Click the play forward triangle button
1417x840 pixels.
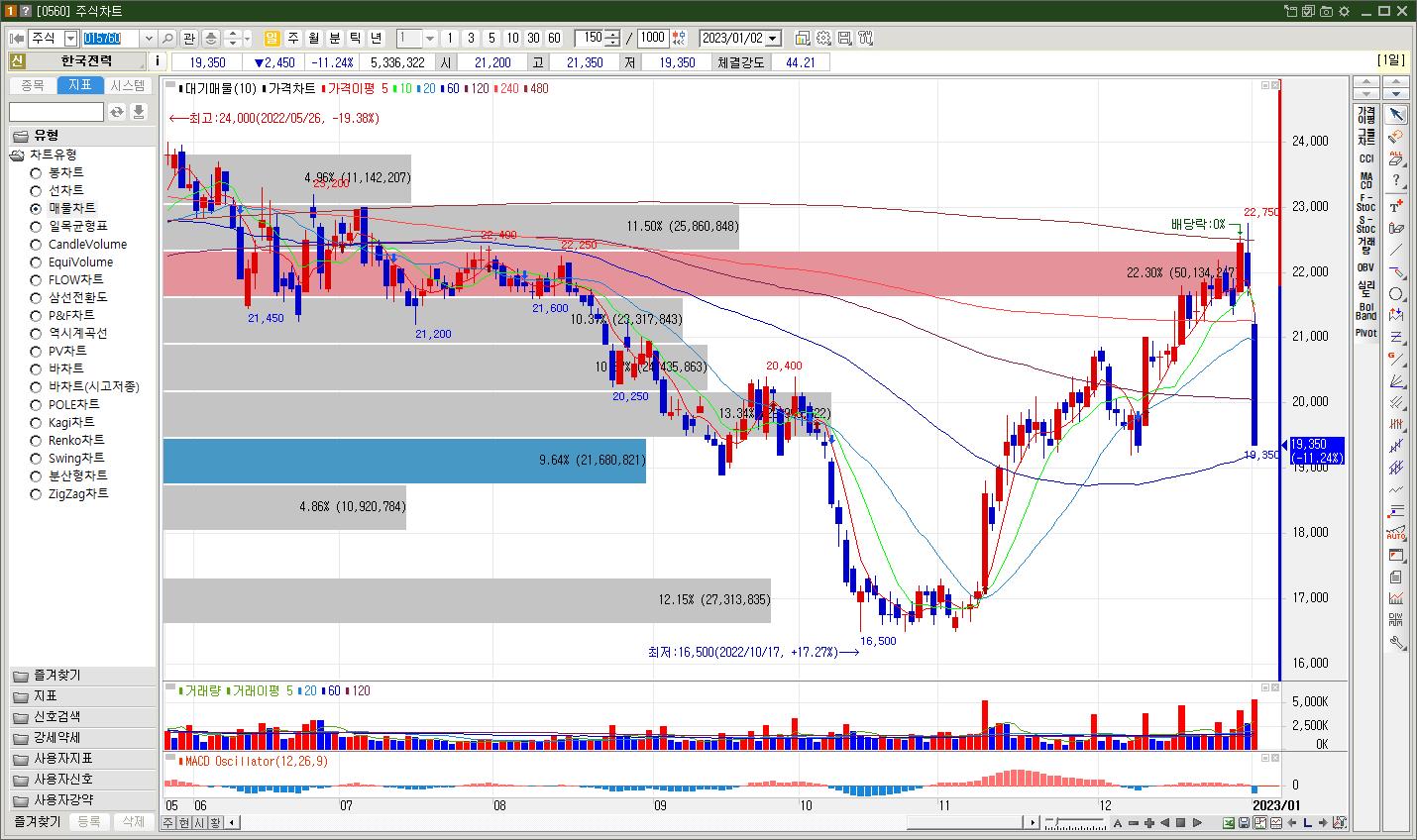click(1197, 823)
